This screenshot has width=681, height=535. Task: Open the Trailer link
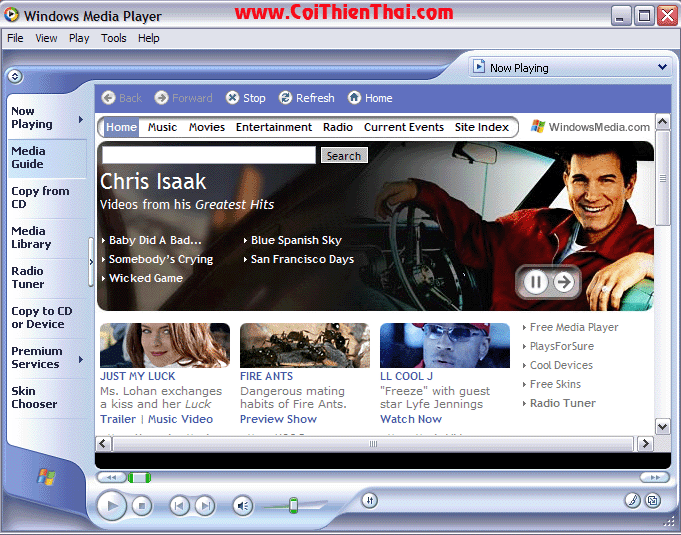118,419
